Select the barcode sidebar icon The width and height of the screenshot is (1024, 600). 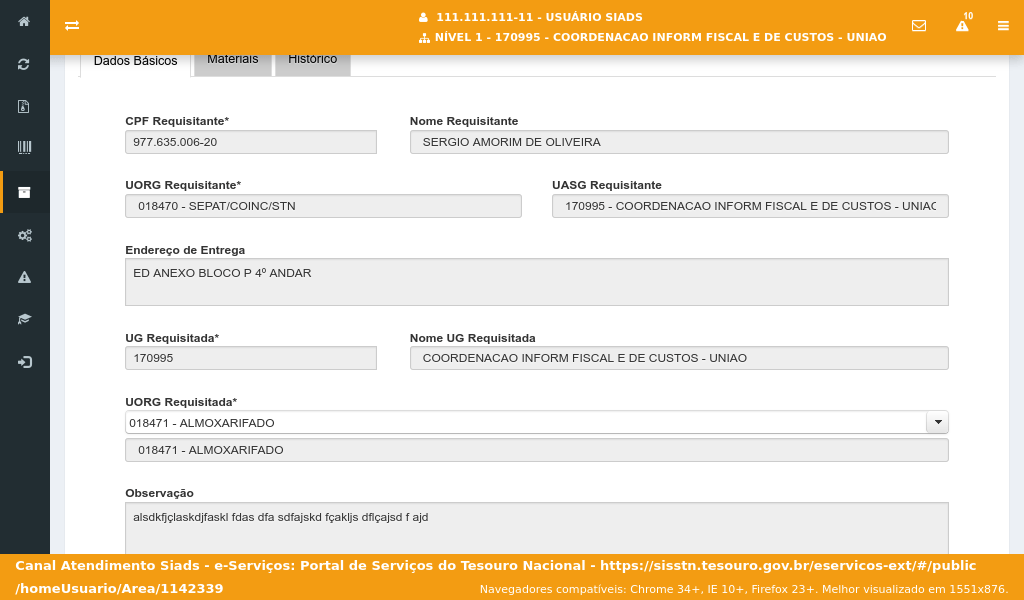[x=24, y=148]
